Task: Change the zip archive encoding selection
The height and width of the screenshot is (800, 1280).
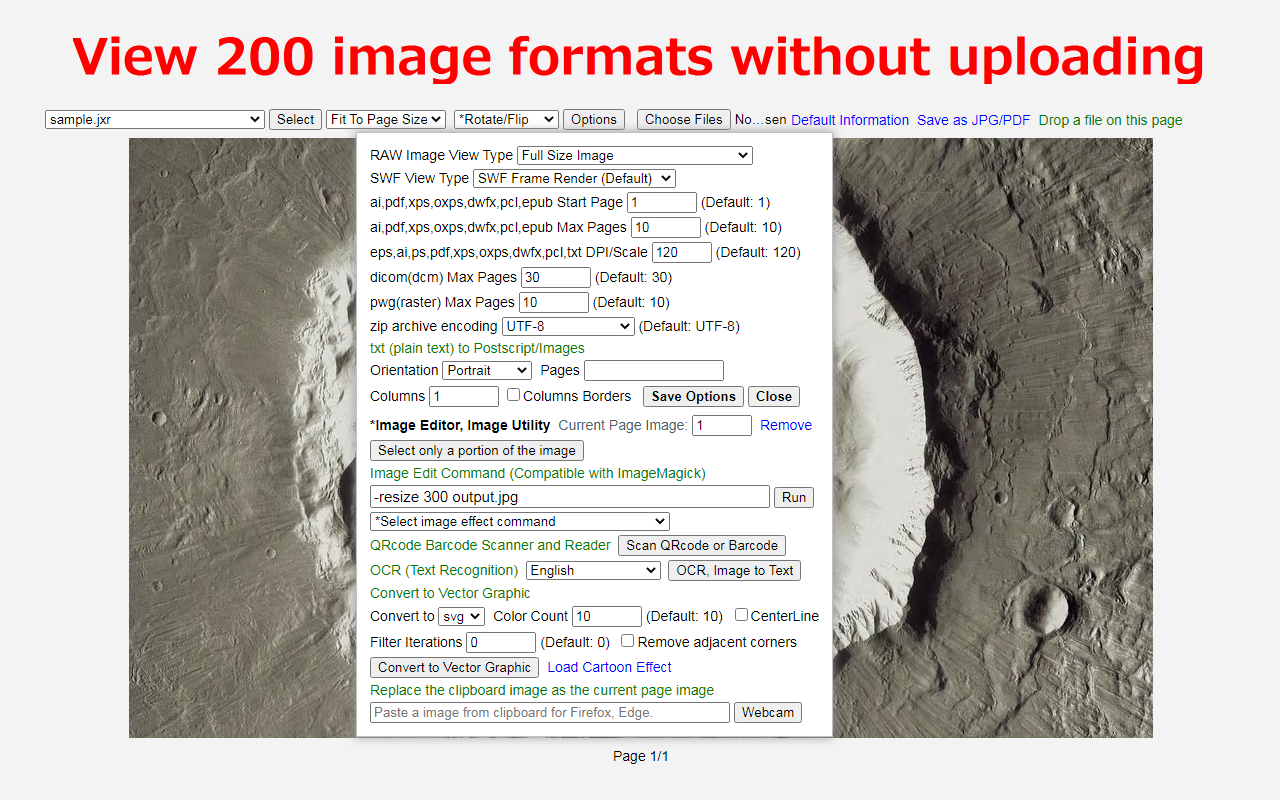Action: tap(567, 326)
